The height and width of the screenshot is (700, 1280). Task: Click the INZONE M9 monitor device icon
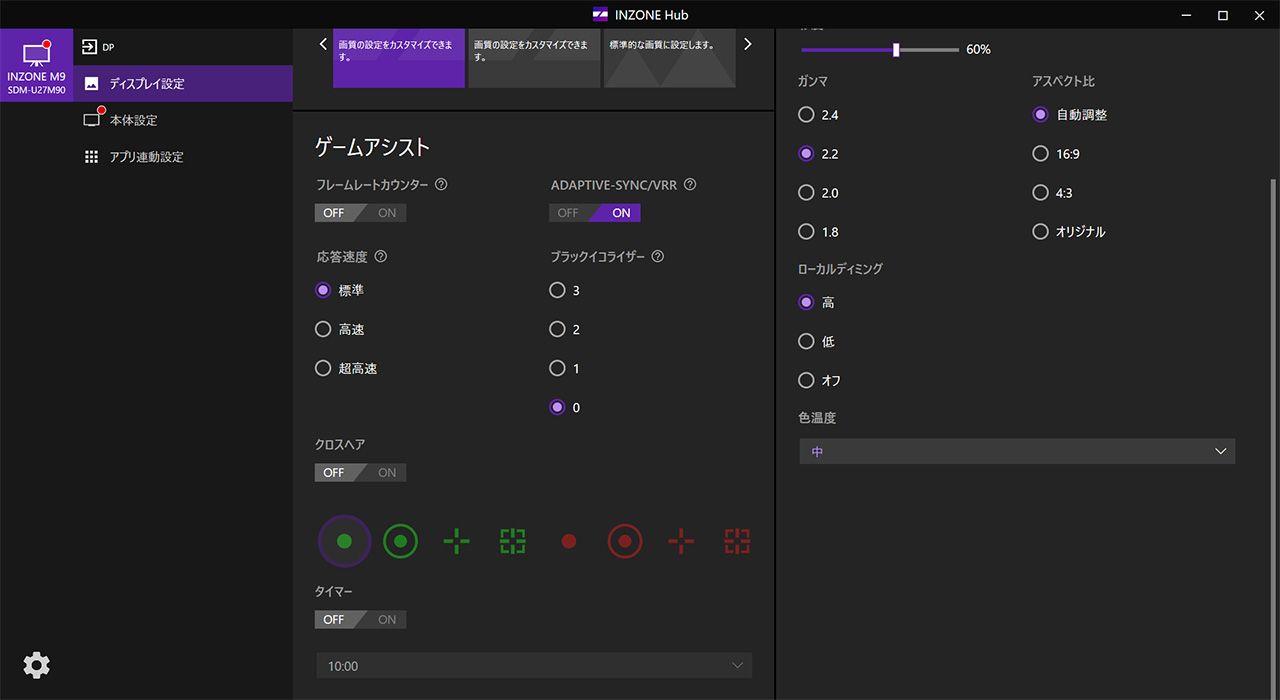pyautogui.click(x=36, y=64)
